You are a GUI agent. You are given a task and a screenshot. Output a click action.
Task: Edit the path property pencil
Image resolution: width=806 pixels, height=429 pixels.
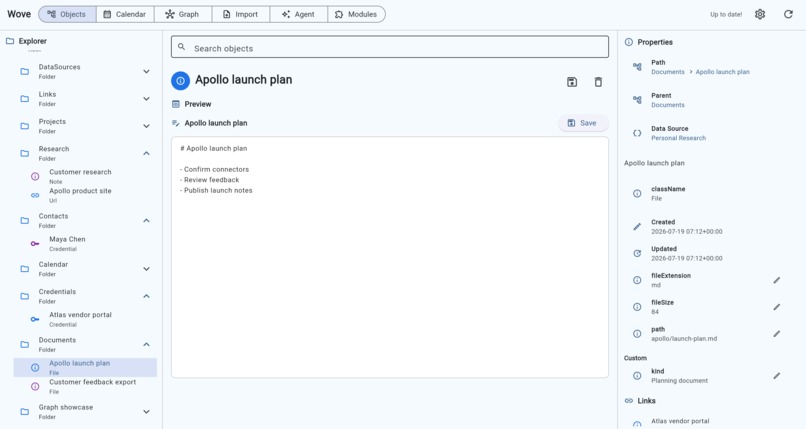(x=777, y=333)
